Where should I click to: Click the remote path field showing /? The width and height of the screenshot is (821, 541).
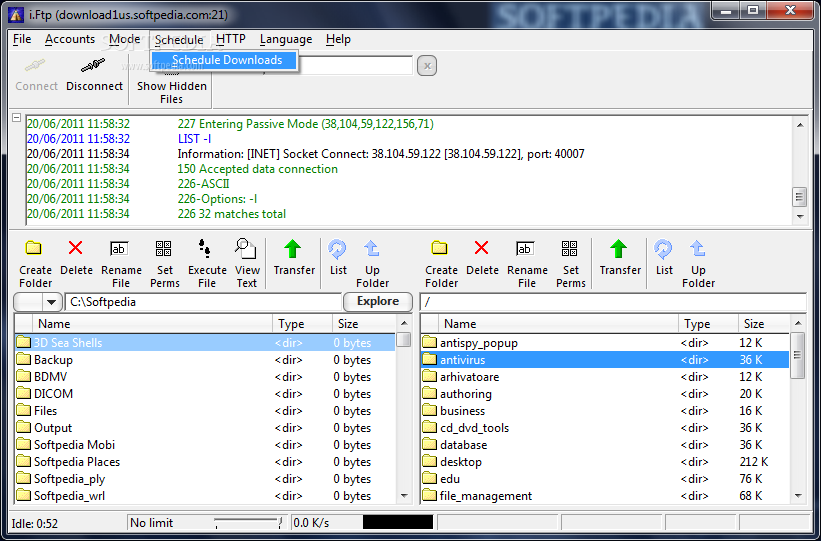[613, 302]
